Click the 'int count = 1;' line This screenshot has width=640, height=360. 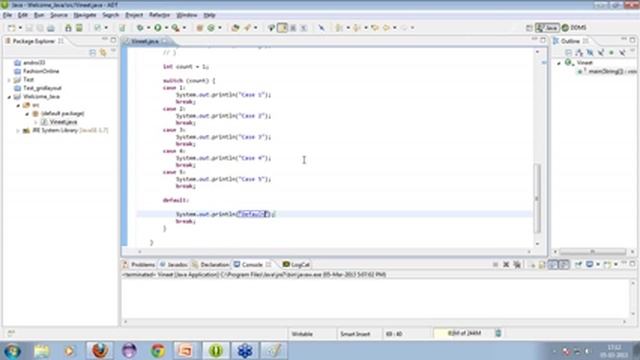tap(186, 67)
